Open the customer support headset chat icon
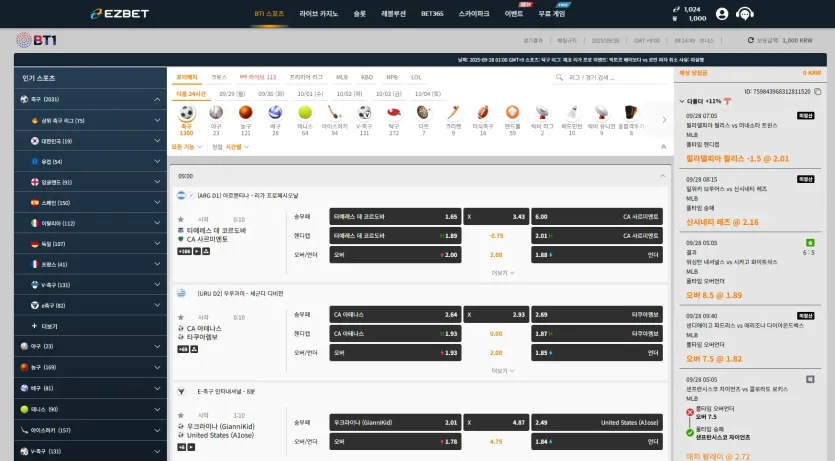835x461 pixels. 744,14
